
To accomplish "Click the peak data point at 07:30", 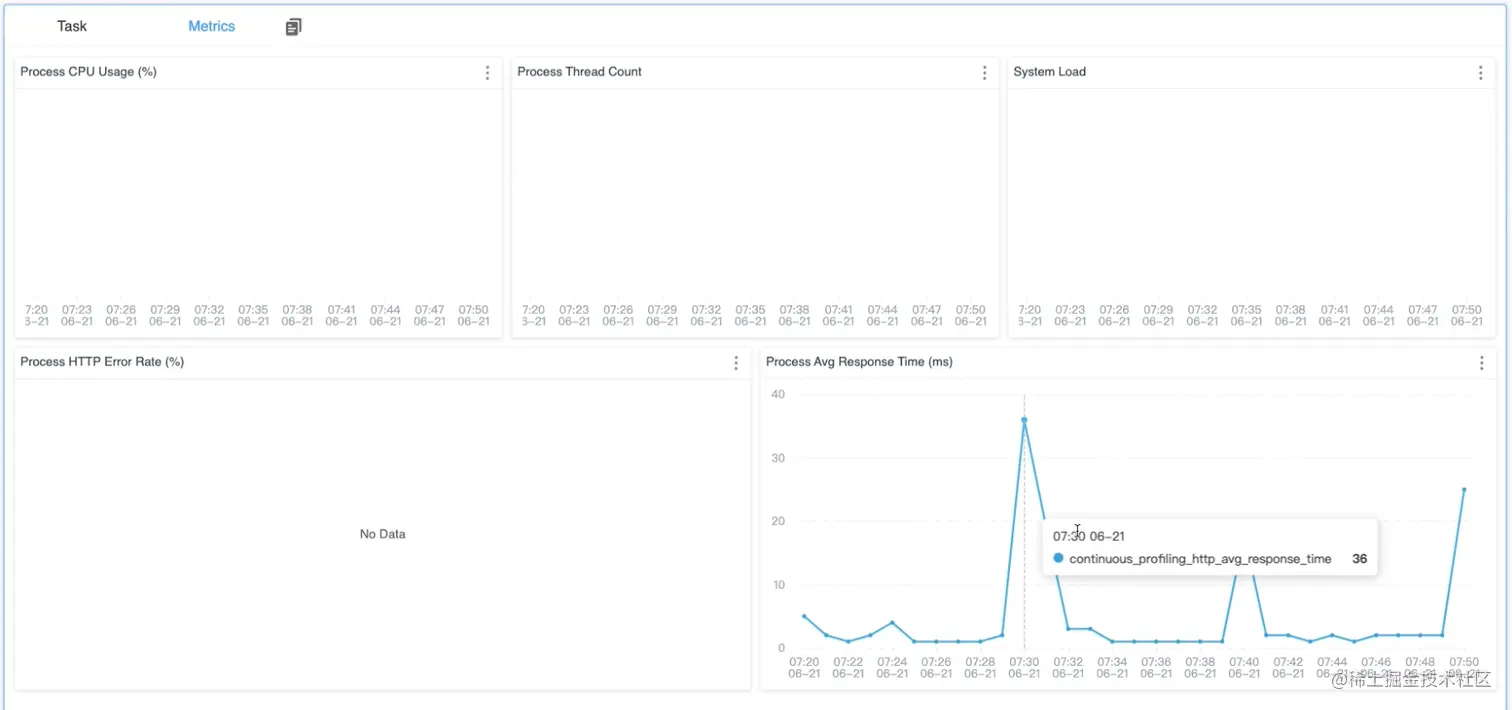I will click(1024, 420).
